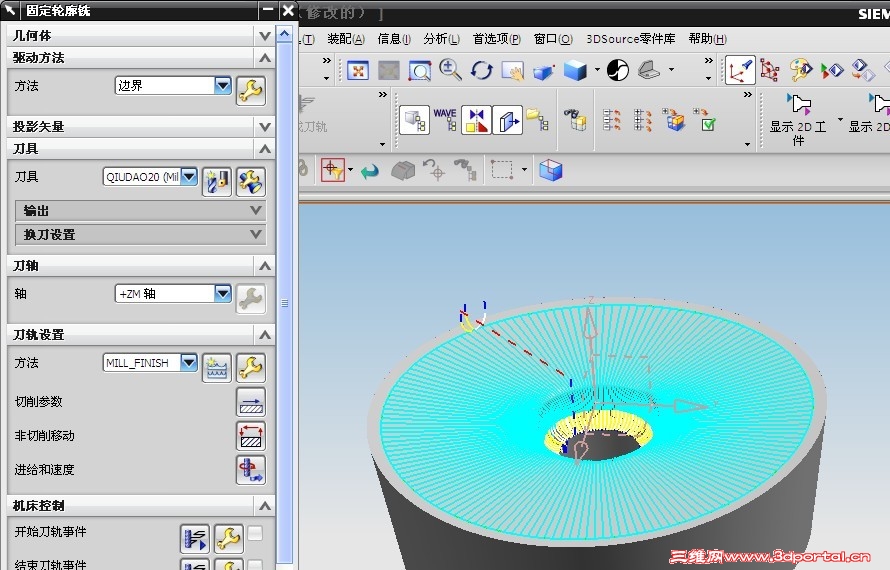Create new machining method icon
This screenshot has width=890, height=570.
click(217, 368)
